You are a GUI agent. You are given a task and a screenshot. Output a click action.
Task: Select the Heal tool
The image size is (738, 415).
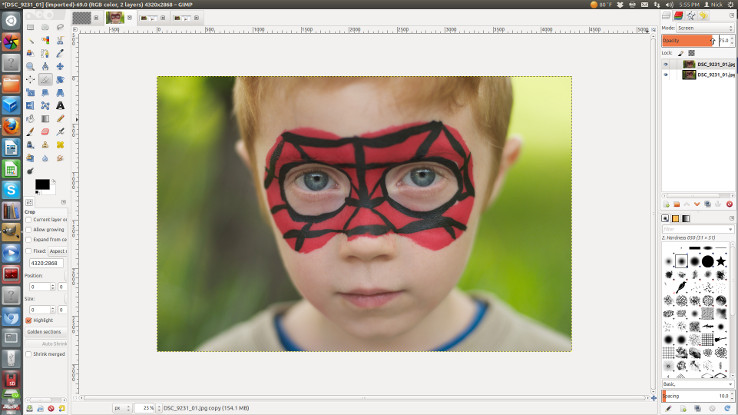tap(60, 145)
